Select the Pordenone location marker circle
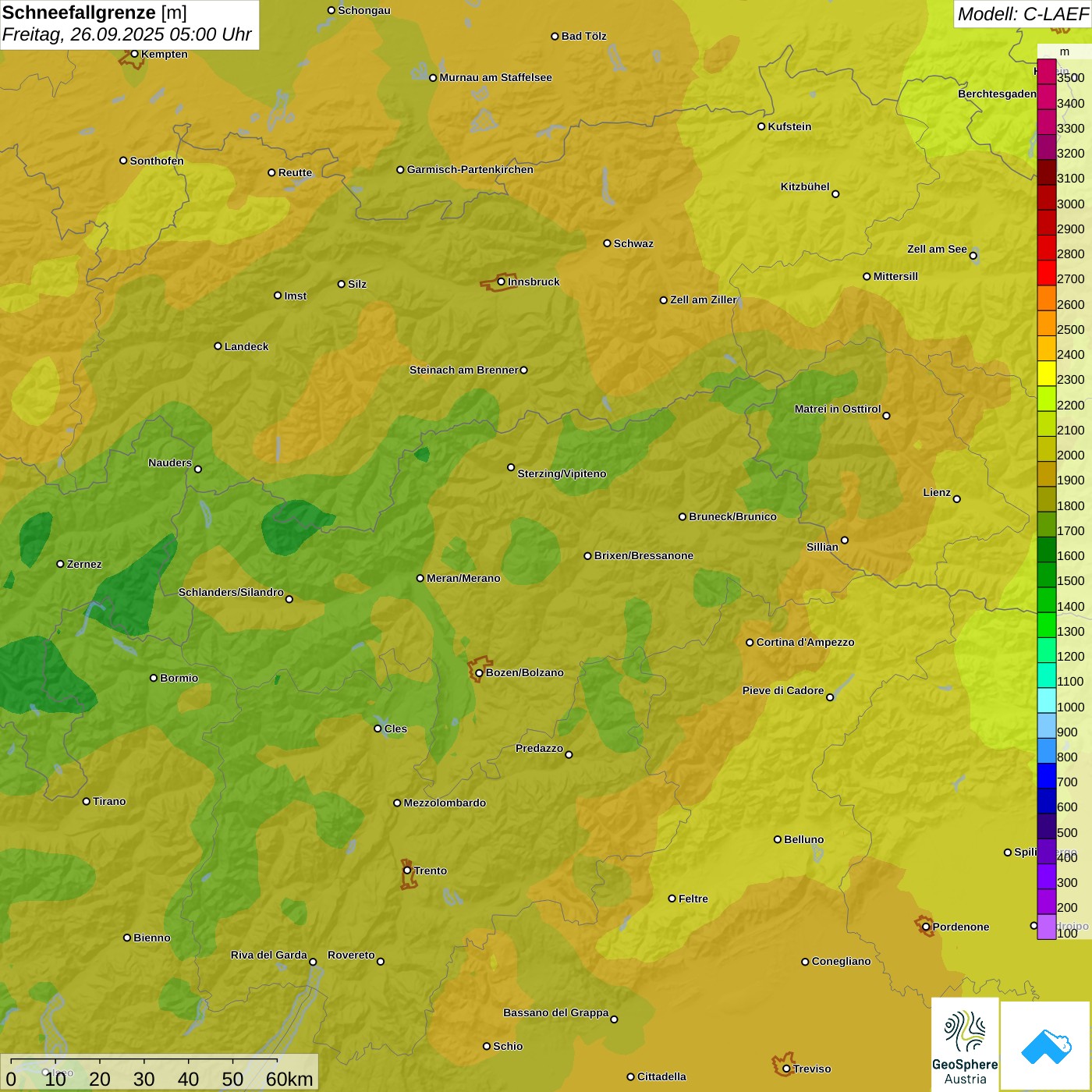The width and height of the screenshot is (1092, 1092). 926,927
